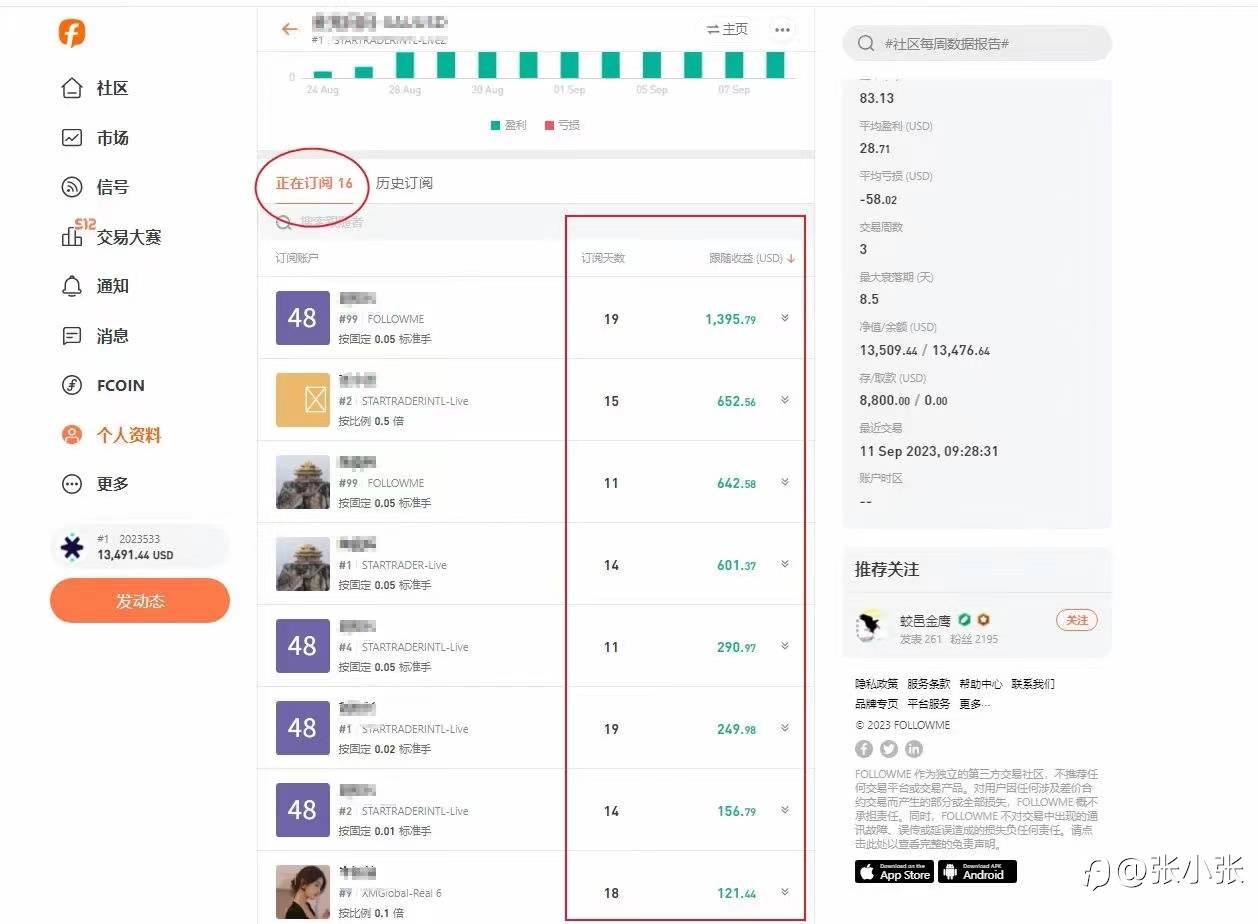The height and width of the screenshot is (924, 1258).
Task: Expand the row with 642.58 profit
Action: coord(785,483)
